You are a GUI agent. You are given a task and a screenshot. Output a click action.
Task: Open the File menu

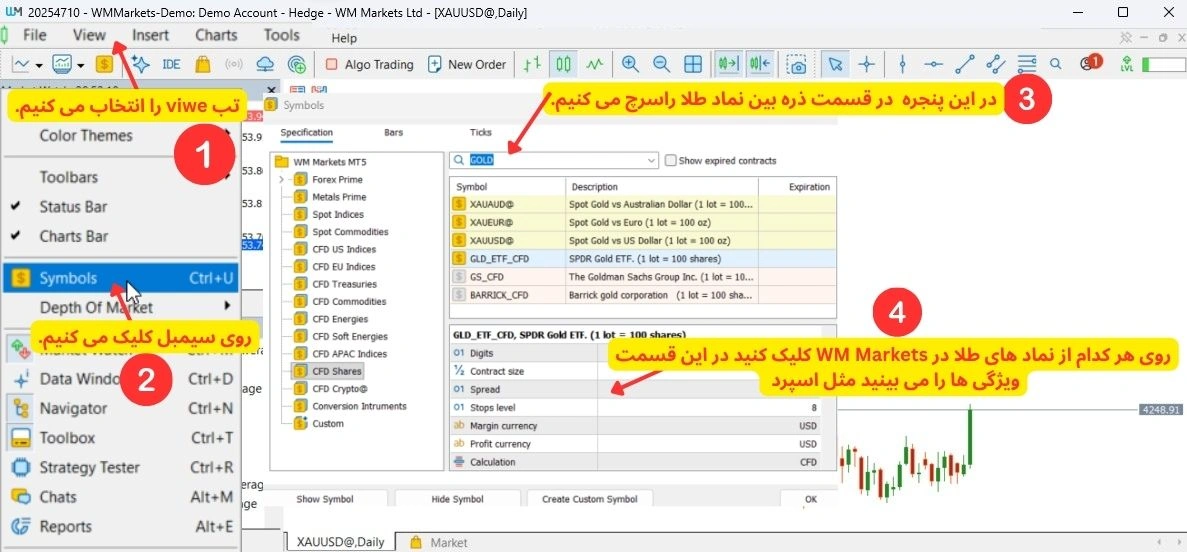click(x=35, y=35)
